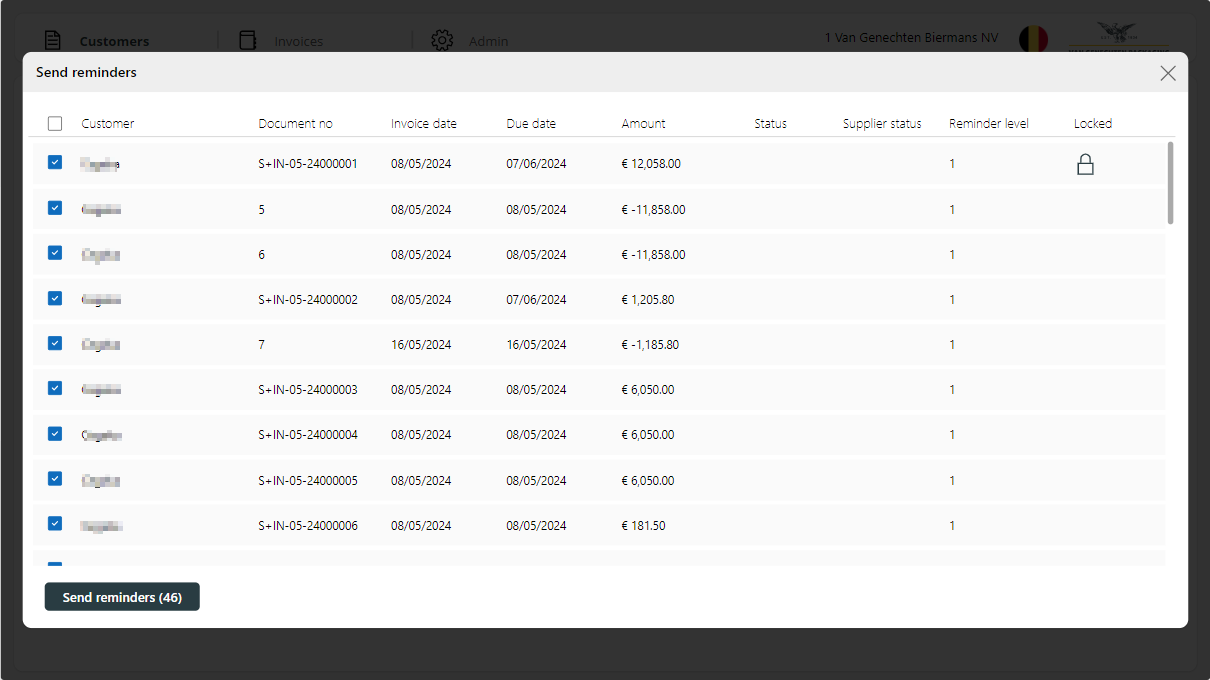This screenshot has width=1210, height=680.
Task: Uncheck the checkbox for document 6
Action: (x=55, y=253)
